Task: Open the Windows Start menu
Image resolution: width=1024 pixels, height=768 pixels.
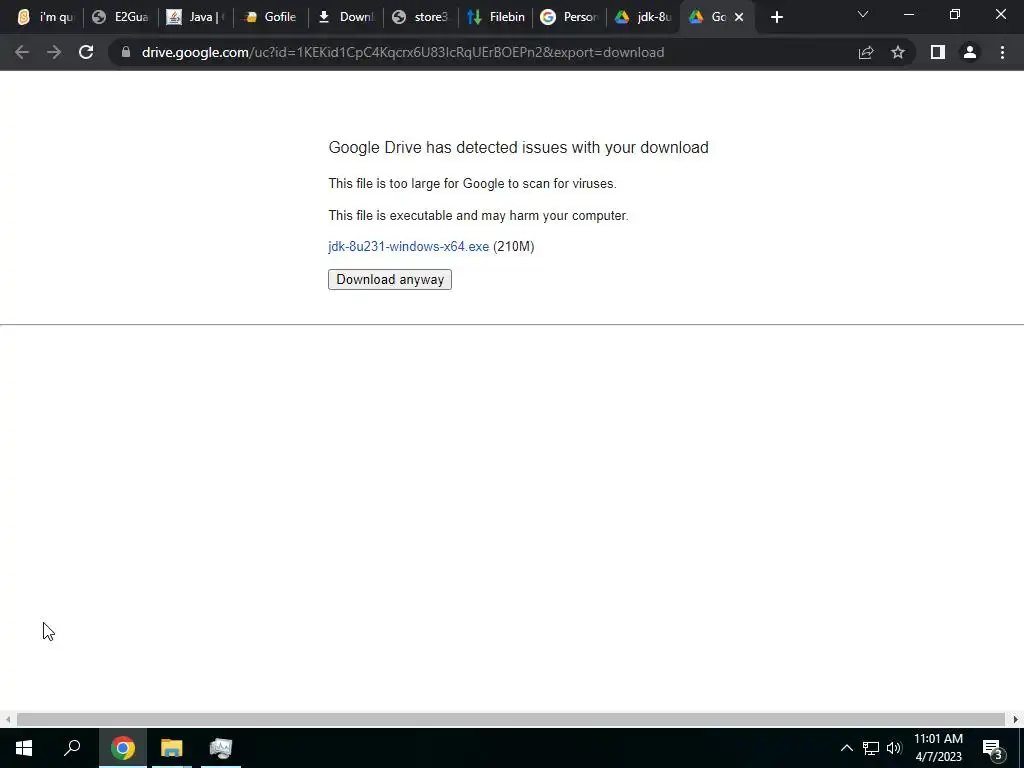Action: pos(24,748)
